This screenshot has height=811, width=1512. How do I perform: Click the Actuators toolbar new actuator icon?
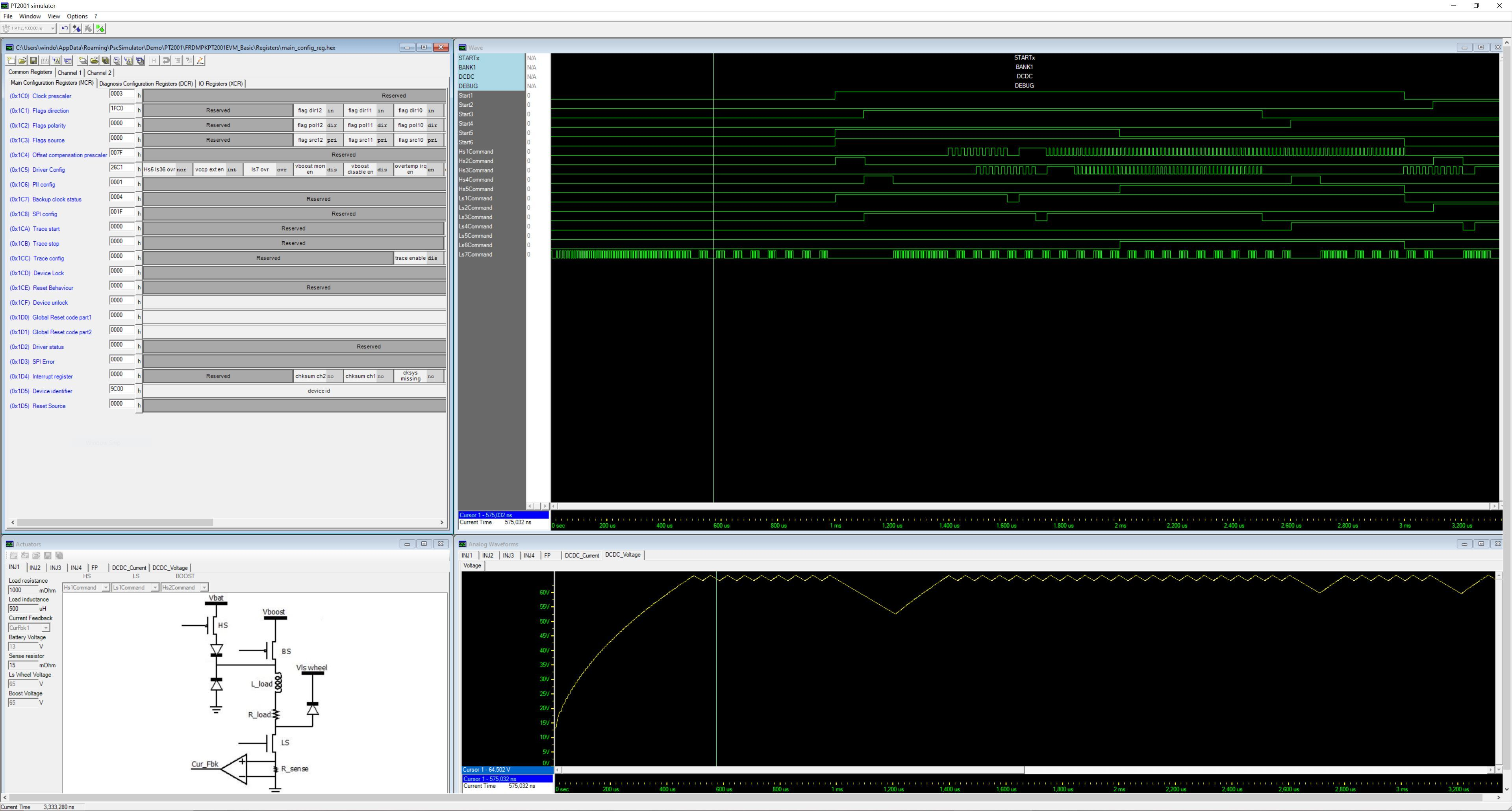pos(13,555)
